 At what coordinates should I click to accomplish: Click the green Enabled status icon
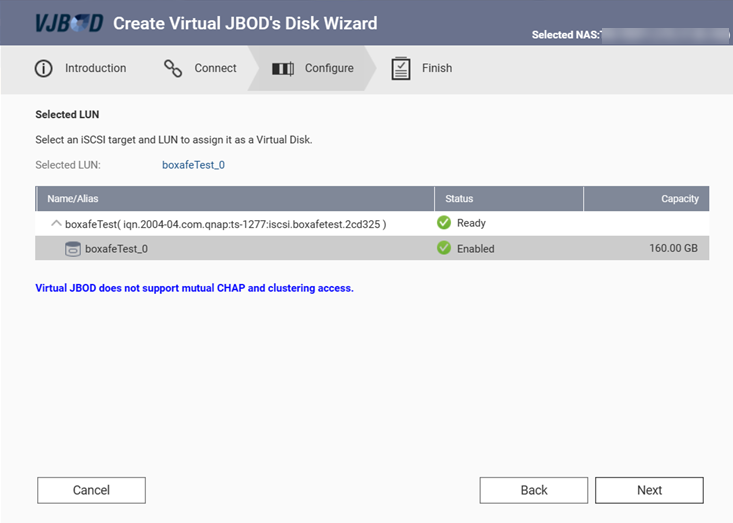444,248
